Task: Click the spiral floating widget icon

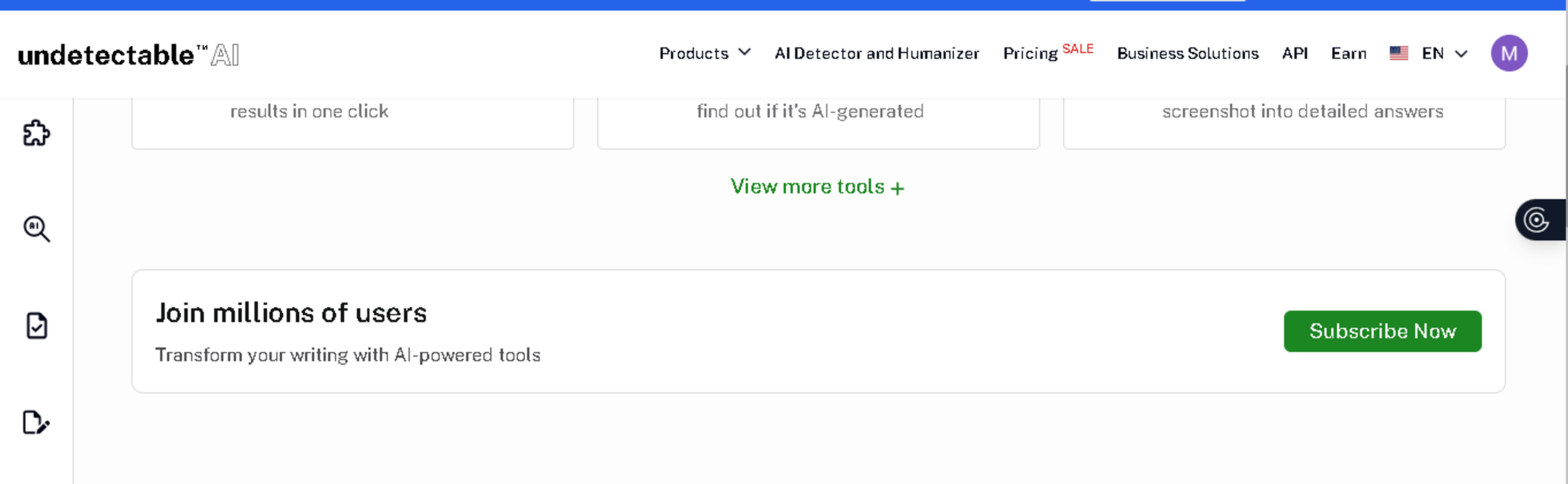Action: point(1537,220)
